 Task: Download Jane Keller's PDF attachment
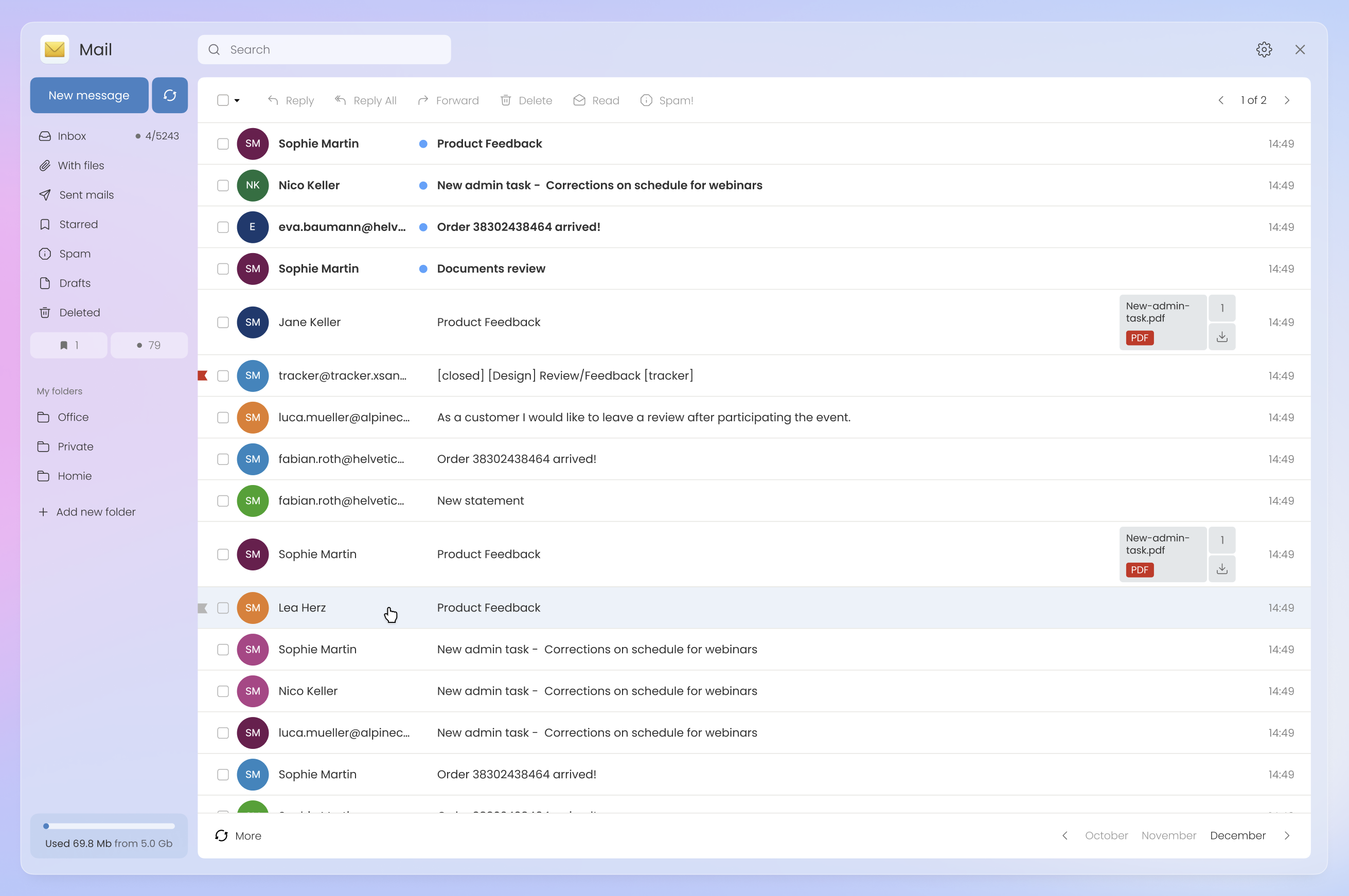[1221, 337]
